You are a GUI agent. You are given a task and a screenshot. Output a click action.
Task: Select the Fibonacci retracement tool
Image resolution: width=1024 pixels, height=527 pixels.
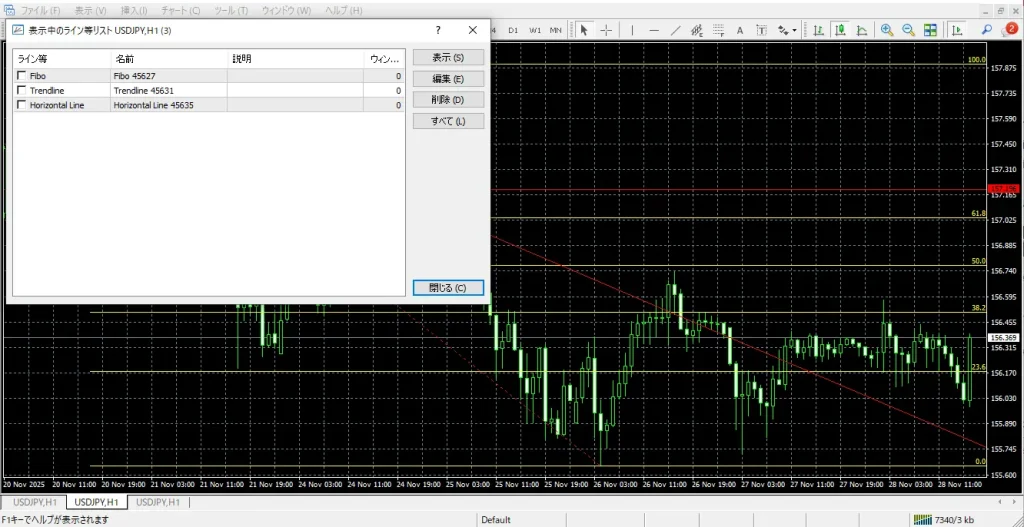pos(718,30)
